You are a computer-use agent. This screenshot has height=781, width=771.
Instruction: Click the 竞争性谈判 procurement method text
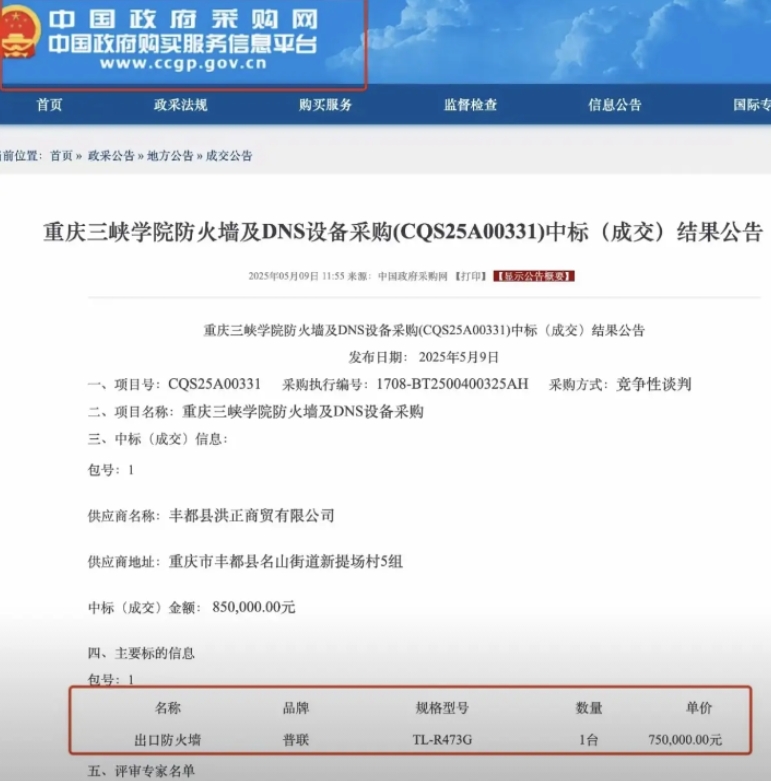coord(653,384)
